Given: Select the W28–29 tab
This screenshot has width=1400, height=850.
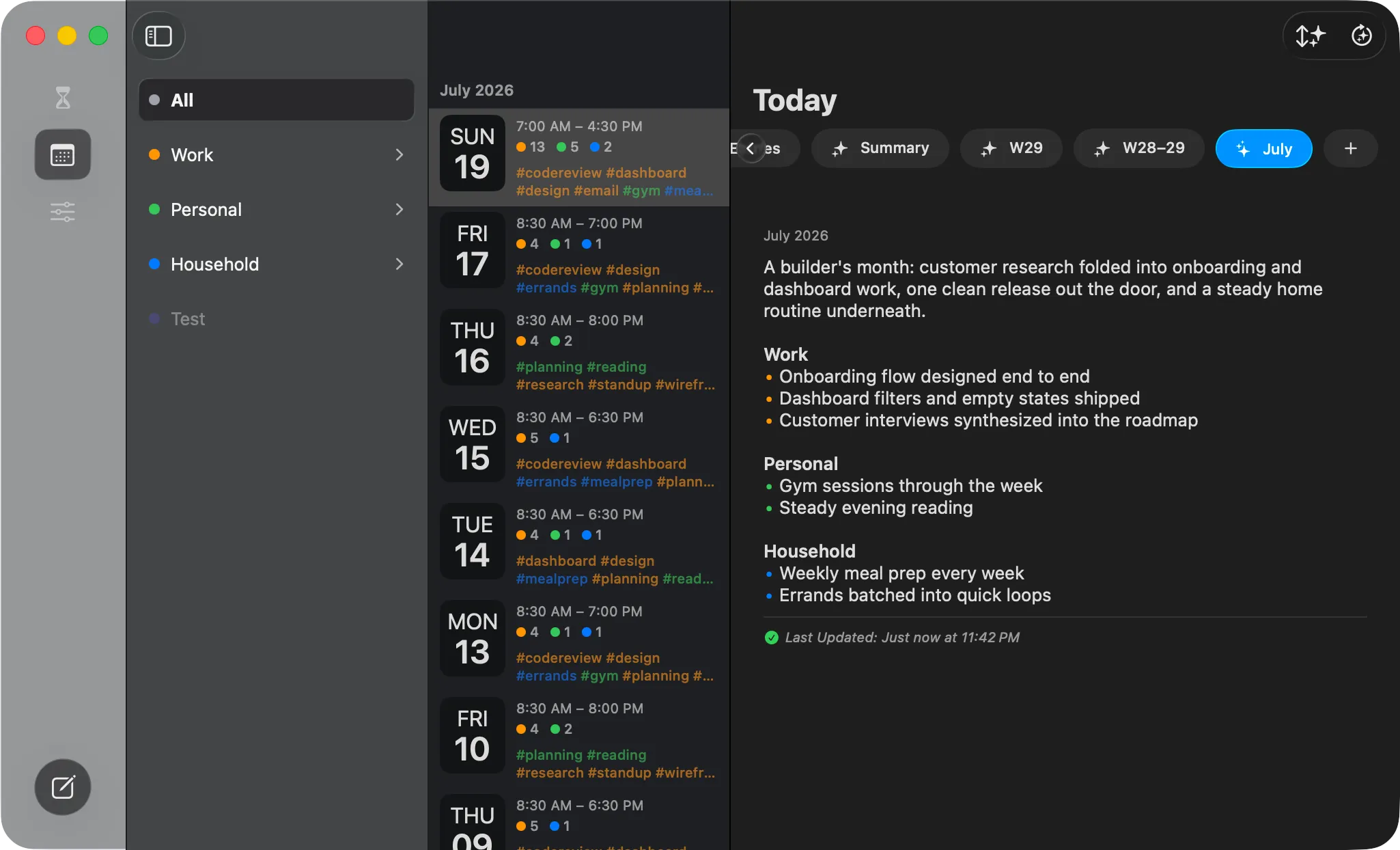Looking at the screenshot, I should (x=1139, y=148).
